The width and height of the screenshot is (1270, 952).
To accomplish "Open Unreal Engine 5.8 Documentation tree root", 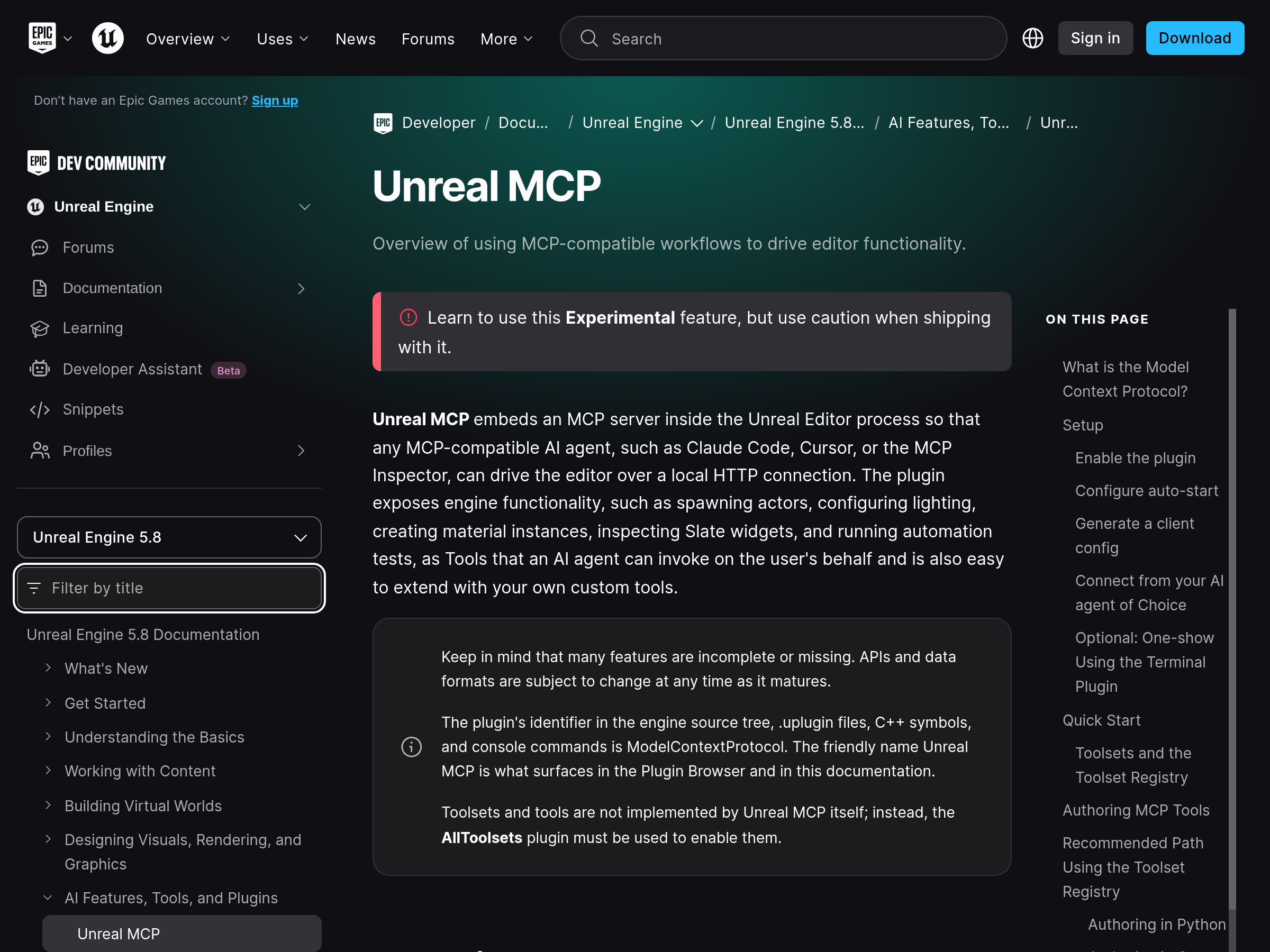I will 143,635.
